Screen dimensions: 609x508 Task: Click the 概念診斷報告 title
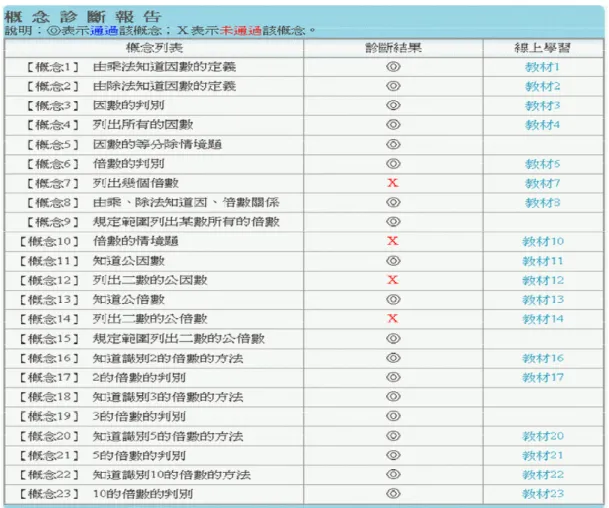(82, 17)
